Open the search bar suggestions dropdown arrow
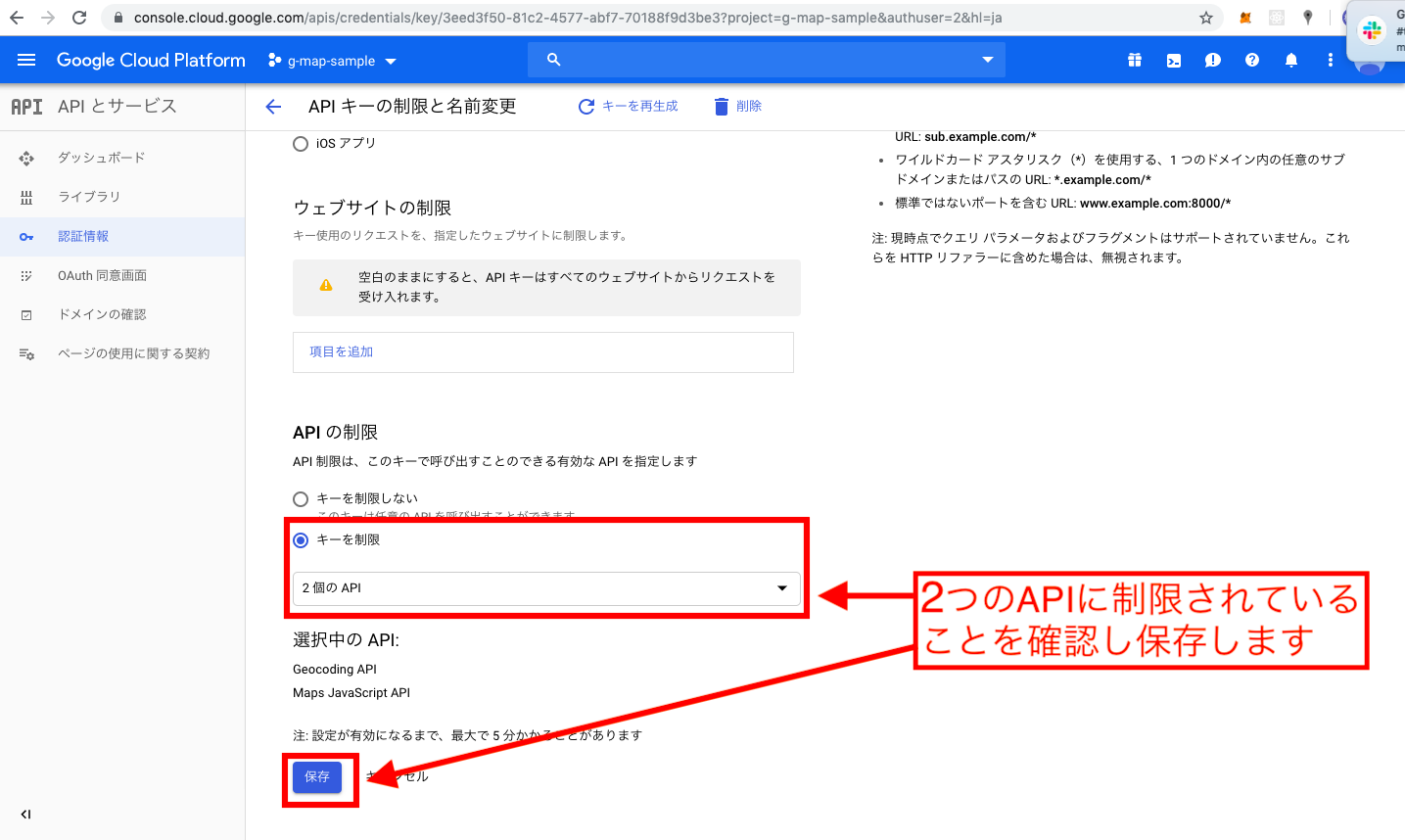 [x=987, y=60]
